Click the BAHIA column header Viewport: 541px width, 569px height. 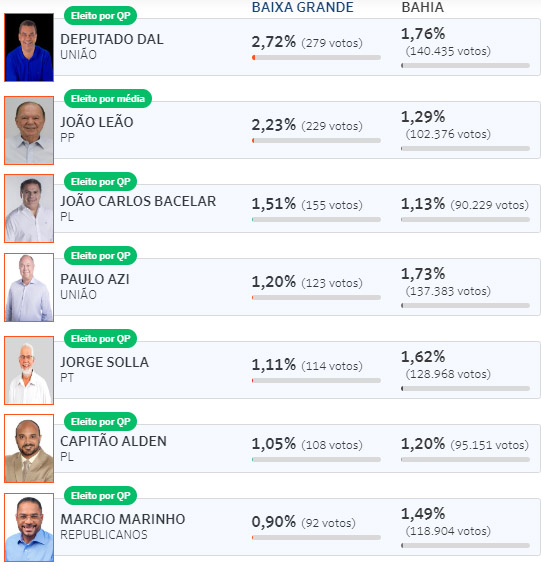tap(423, 7)
